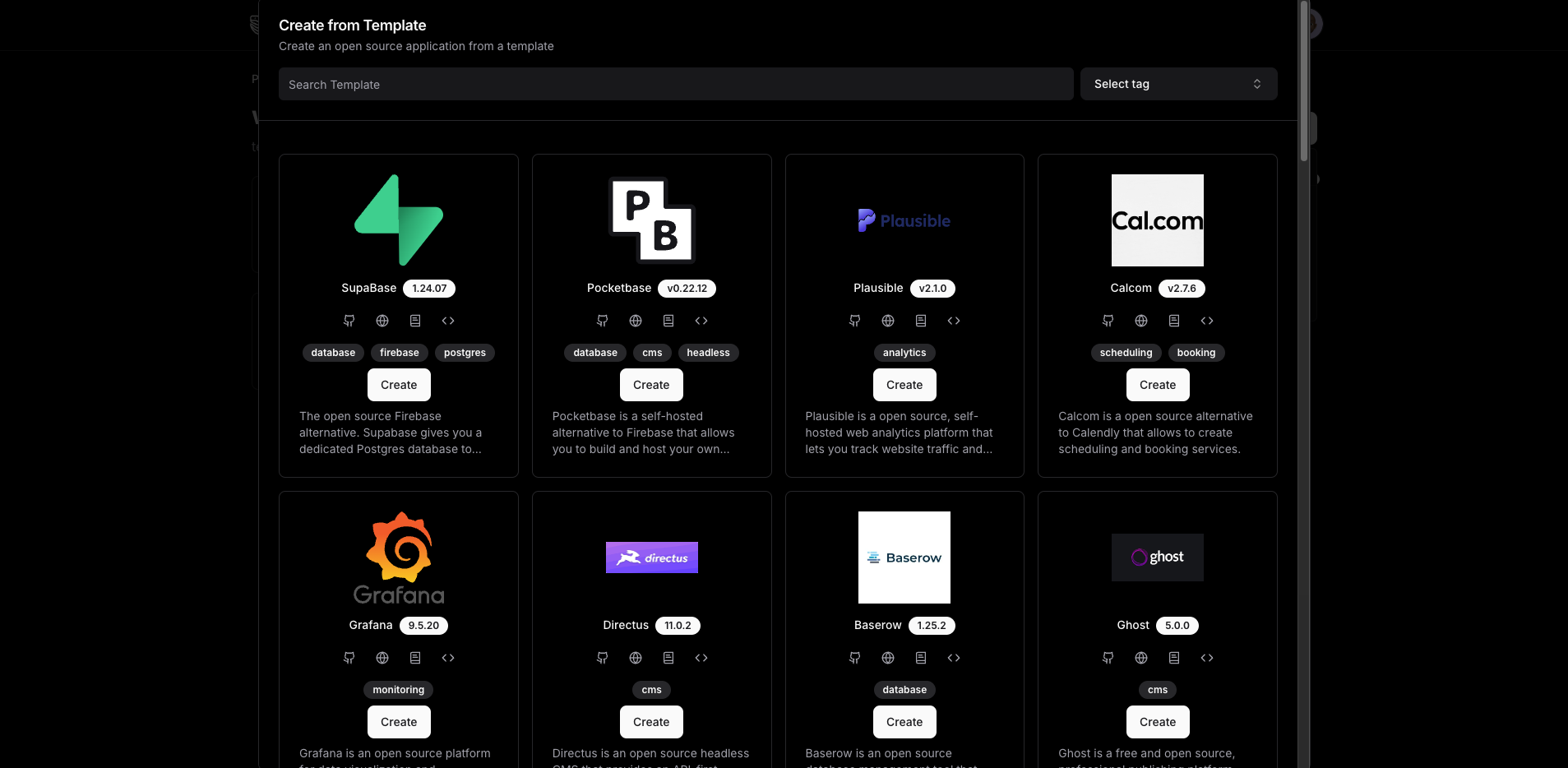
Task: Click the Grafana logo image
Action: point(399,557)
